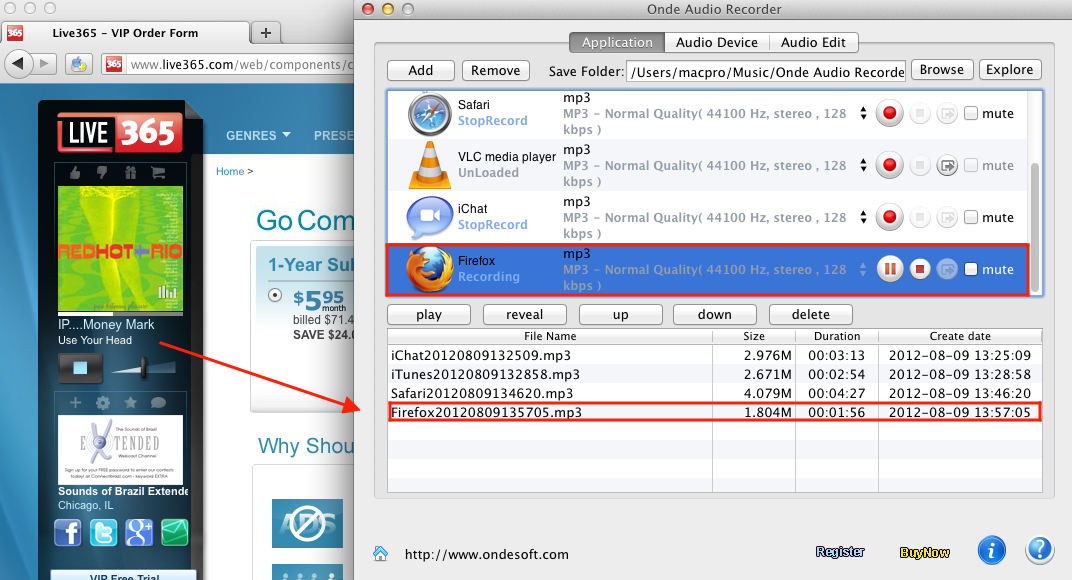Open the help question mark icon

(1039, 550)
